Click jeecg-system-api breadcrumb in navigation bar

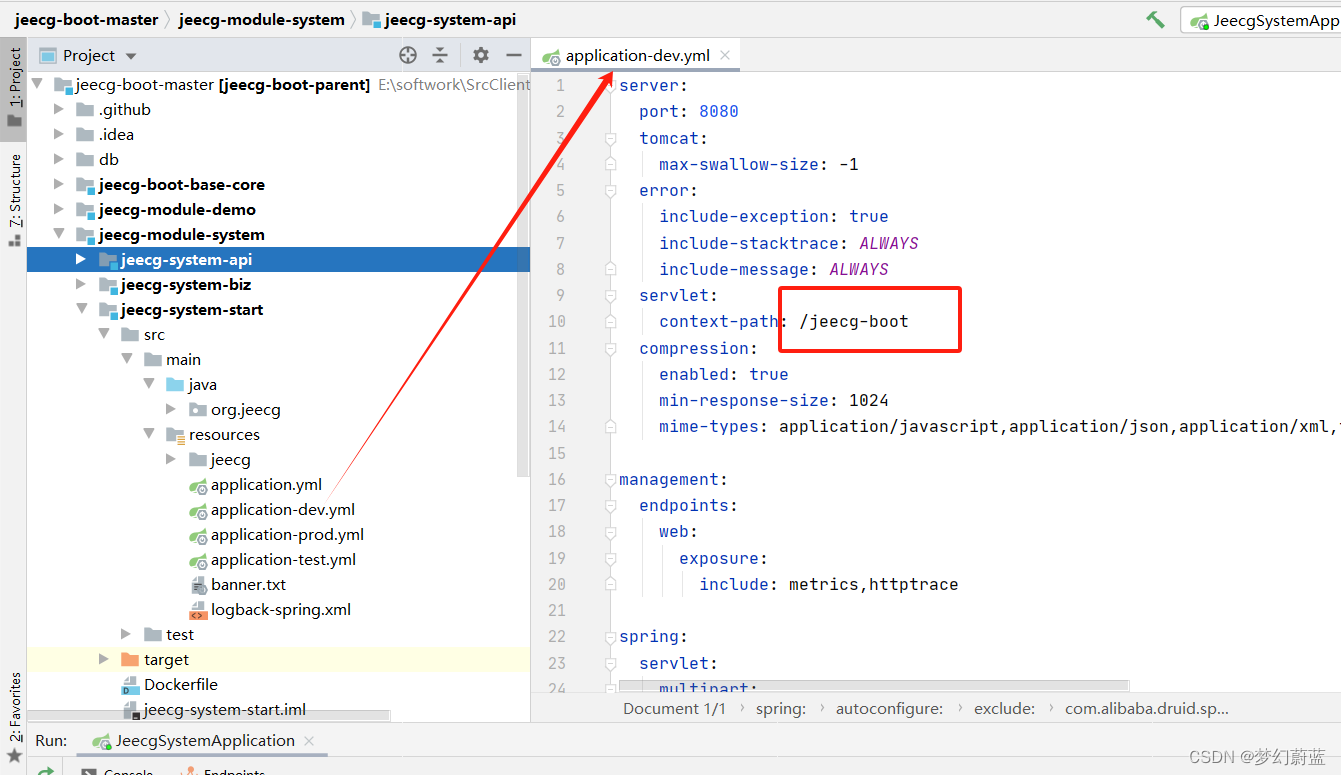click(440, 19)
